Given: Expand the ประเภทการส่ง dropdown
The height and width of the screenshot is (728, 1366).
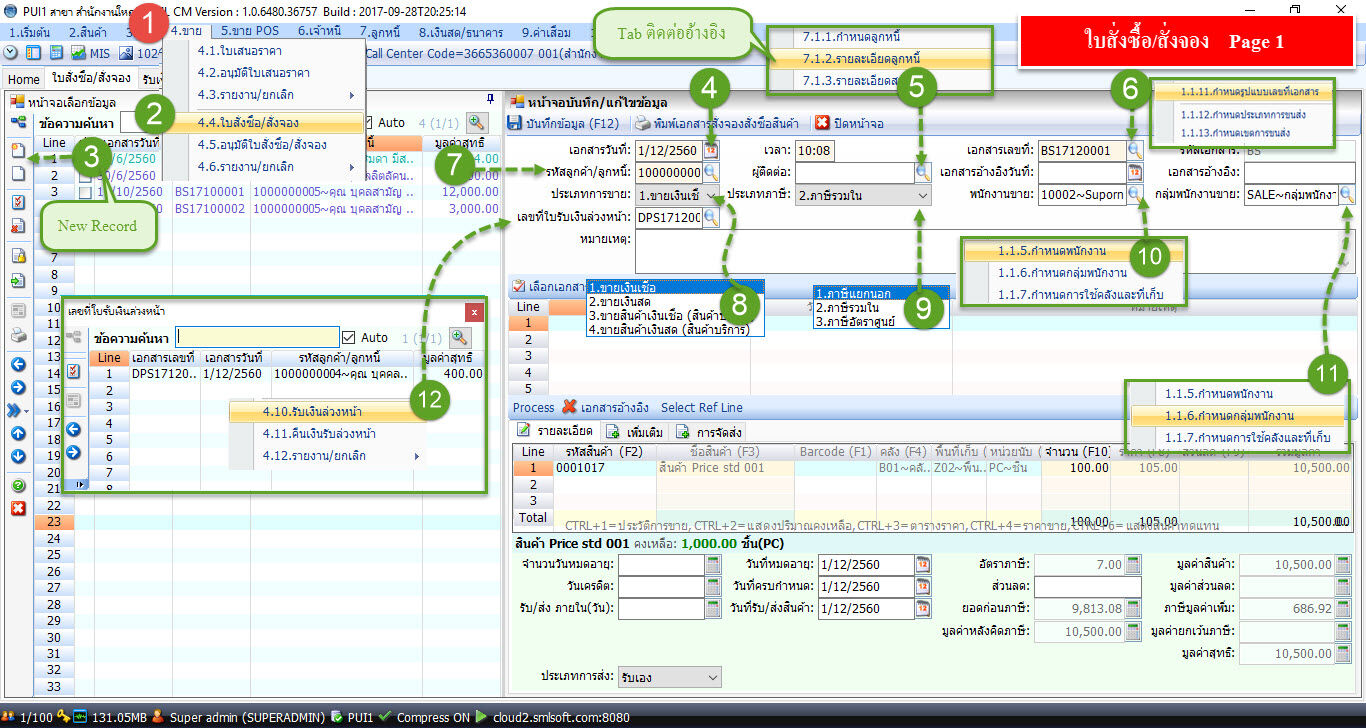Looking at the screenshot, I should click(x=713, y=678).
